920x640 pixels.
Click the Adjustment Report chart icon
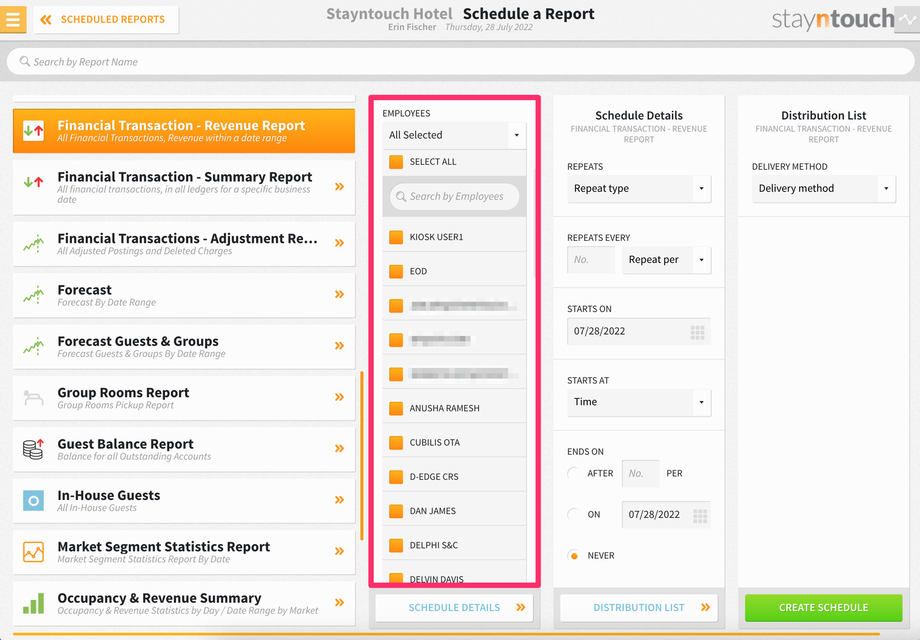pyautogui.click(x=33, y=243)
